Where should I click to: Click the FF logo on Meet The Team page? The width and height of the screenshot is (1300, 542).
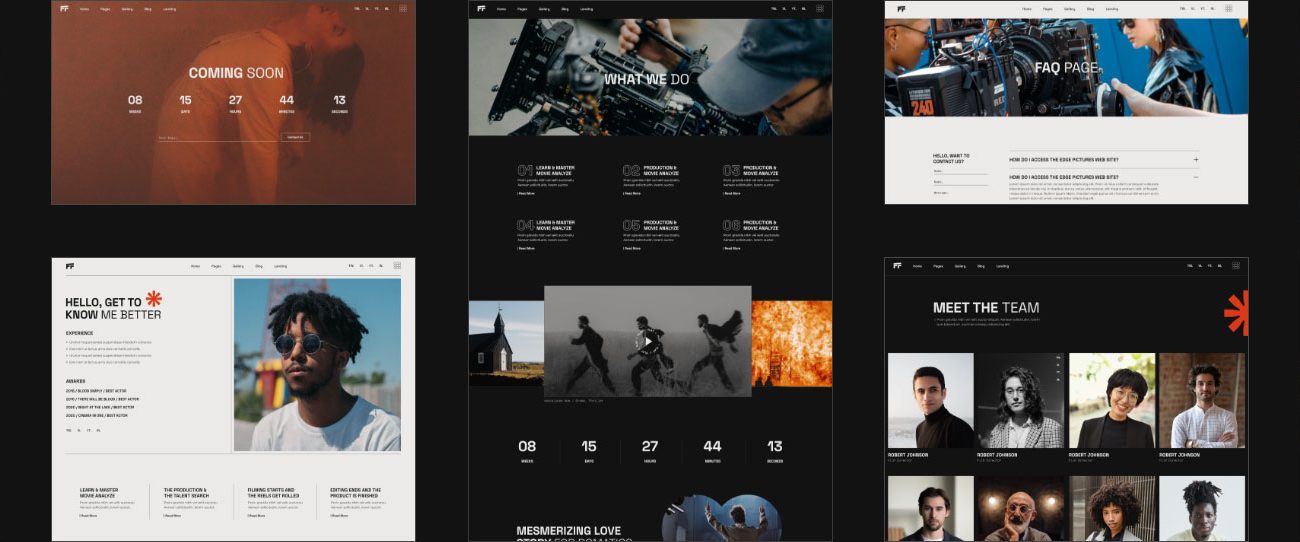coord(897,266)
